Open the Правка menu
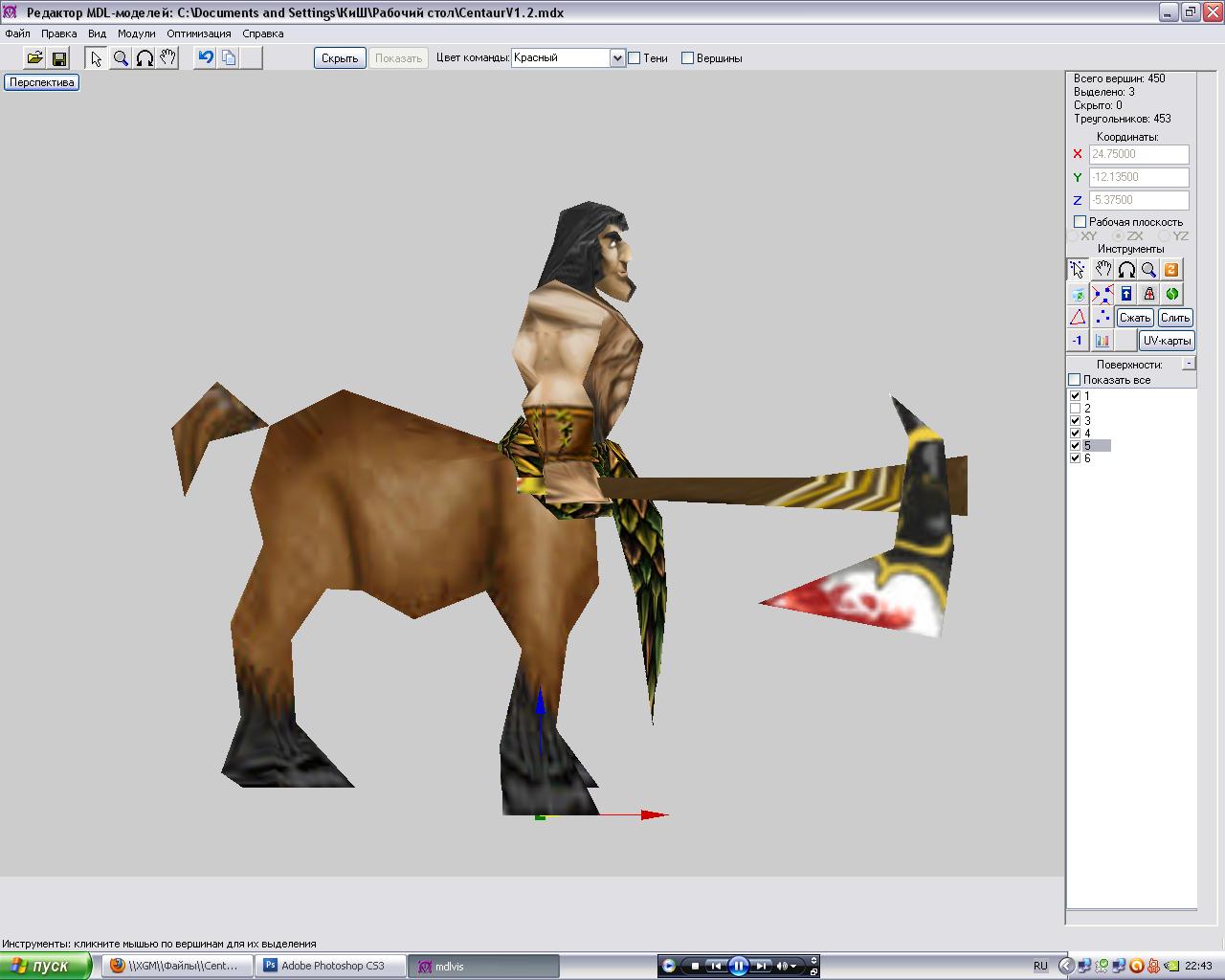This screenshot has height=980, width=1225. [x=59, y=33]
